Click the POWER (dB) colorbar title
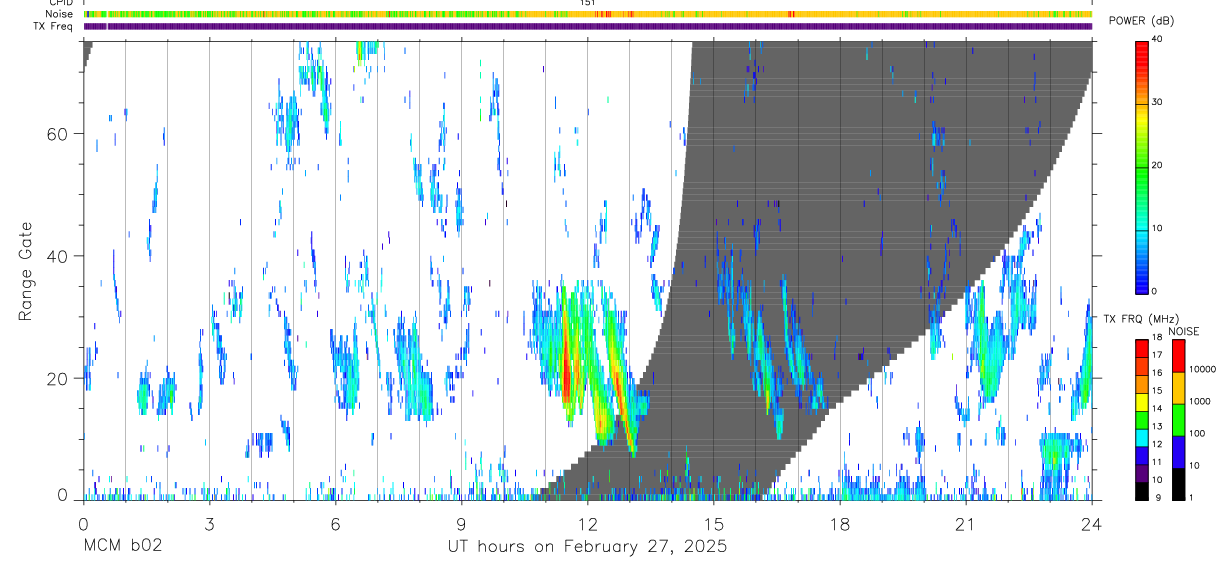Image resolution: width=1228 pixels, height=567 pixels. point(1141,21)
